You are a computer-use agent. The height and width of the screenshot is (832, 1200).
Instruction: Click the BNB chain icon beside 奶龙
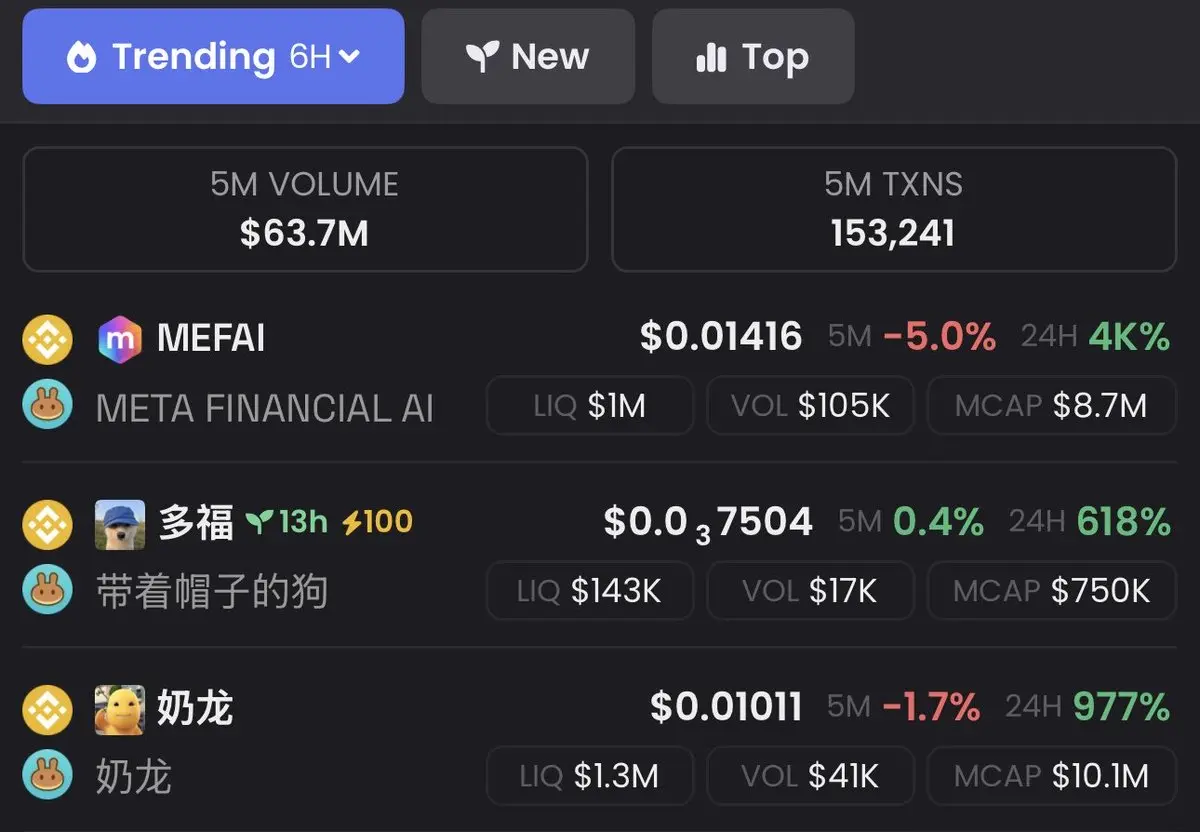click(47, 709)
